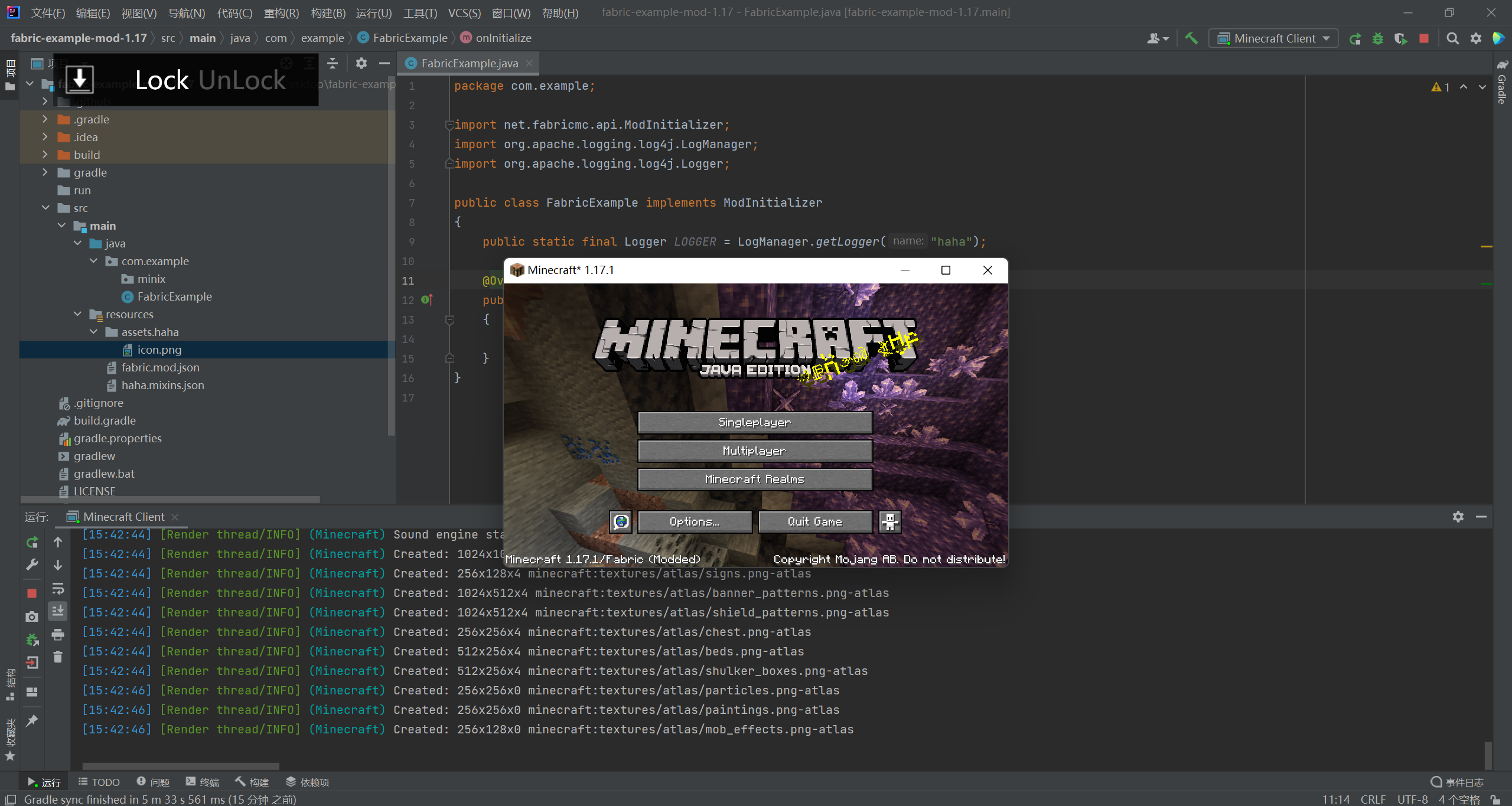Click Options... in Minecraft window
1512x806 pixels.
tap(695, 521)
